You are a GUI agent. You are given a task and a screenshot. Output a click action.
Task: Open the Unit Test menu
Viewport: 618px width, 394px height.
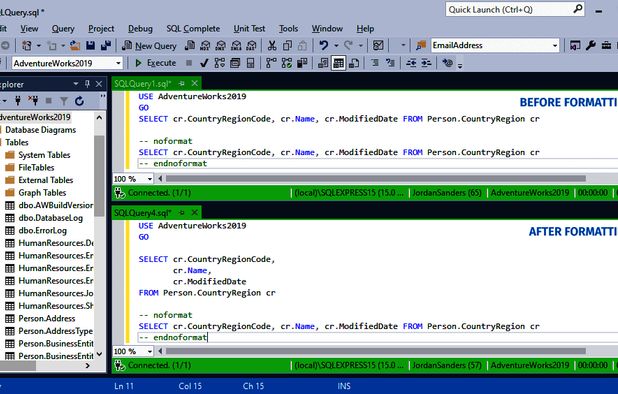click(x=249, y=29)
